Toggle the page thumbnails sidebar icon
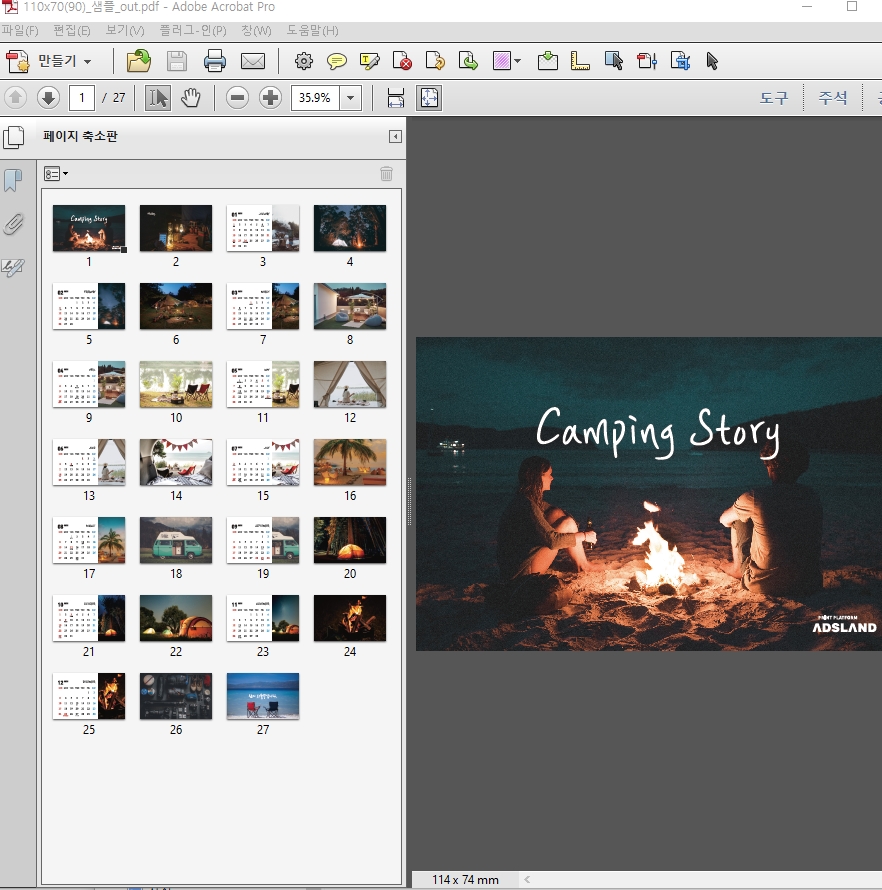882x890 pixels. [13, 137]
